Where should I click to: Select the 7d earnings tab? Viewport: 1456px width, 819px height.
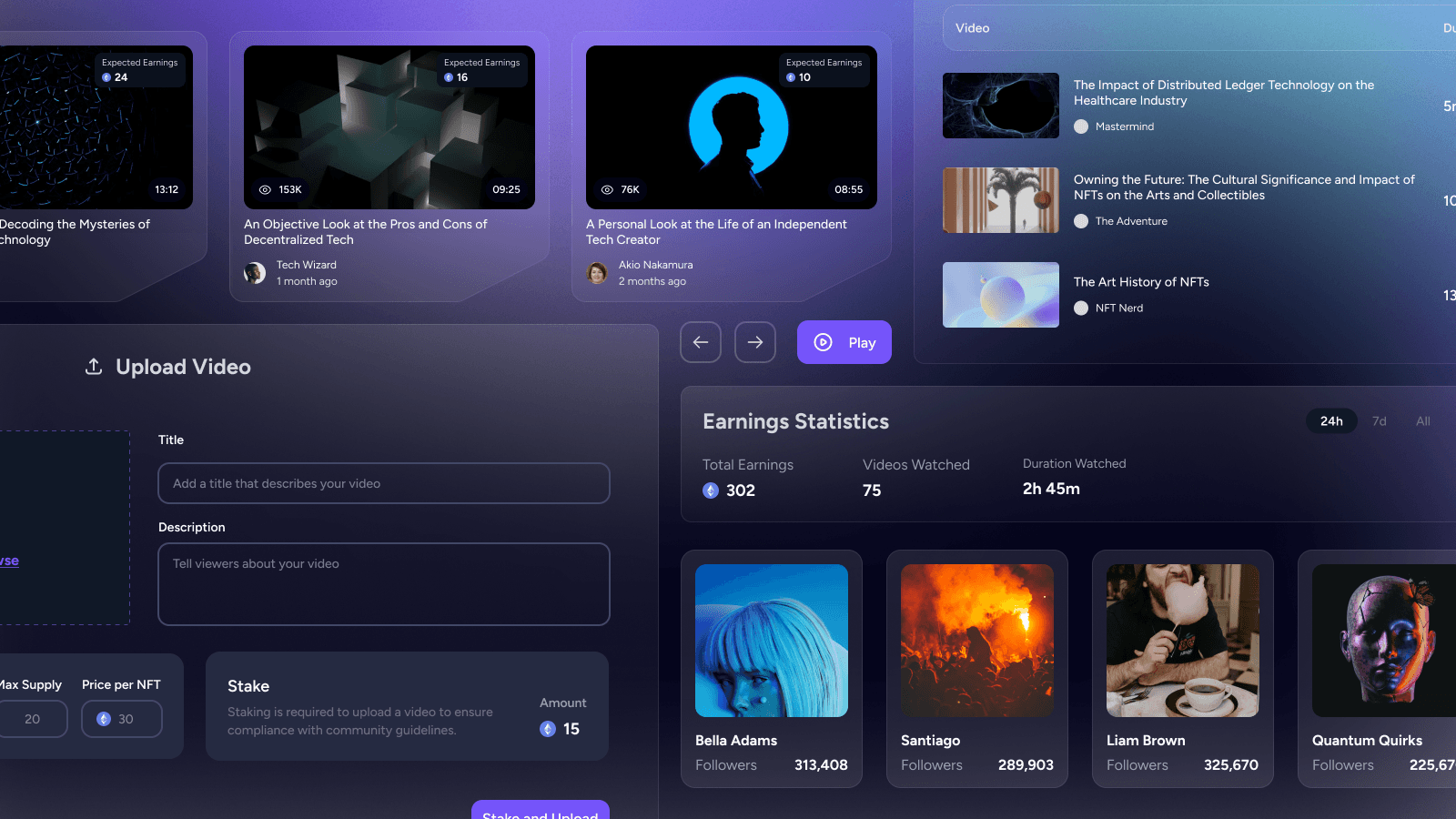(x=1380, y=420)
